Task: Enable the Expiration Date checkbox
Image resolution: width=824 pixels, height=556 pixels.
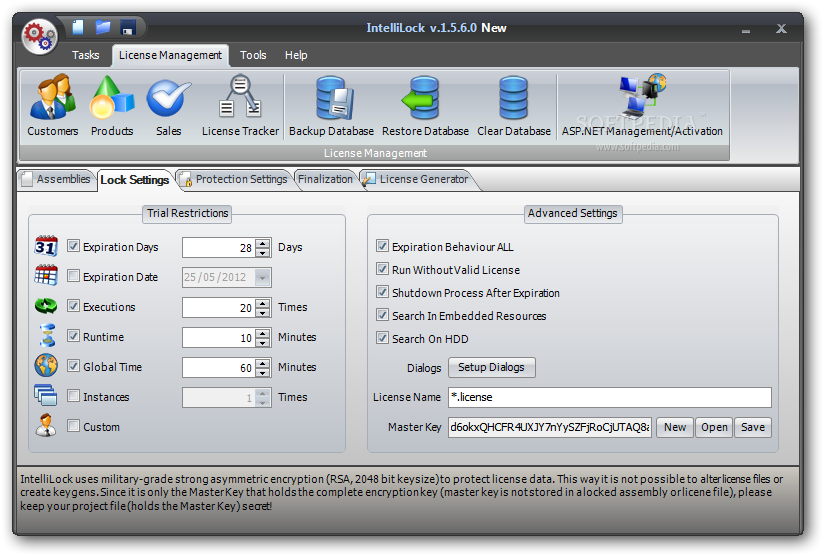Action: click(x=73, y=276)
